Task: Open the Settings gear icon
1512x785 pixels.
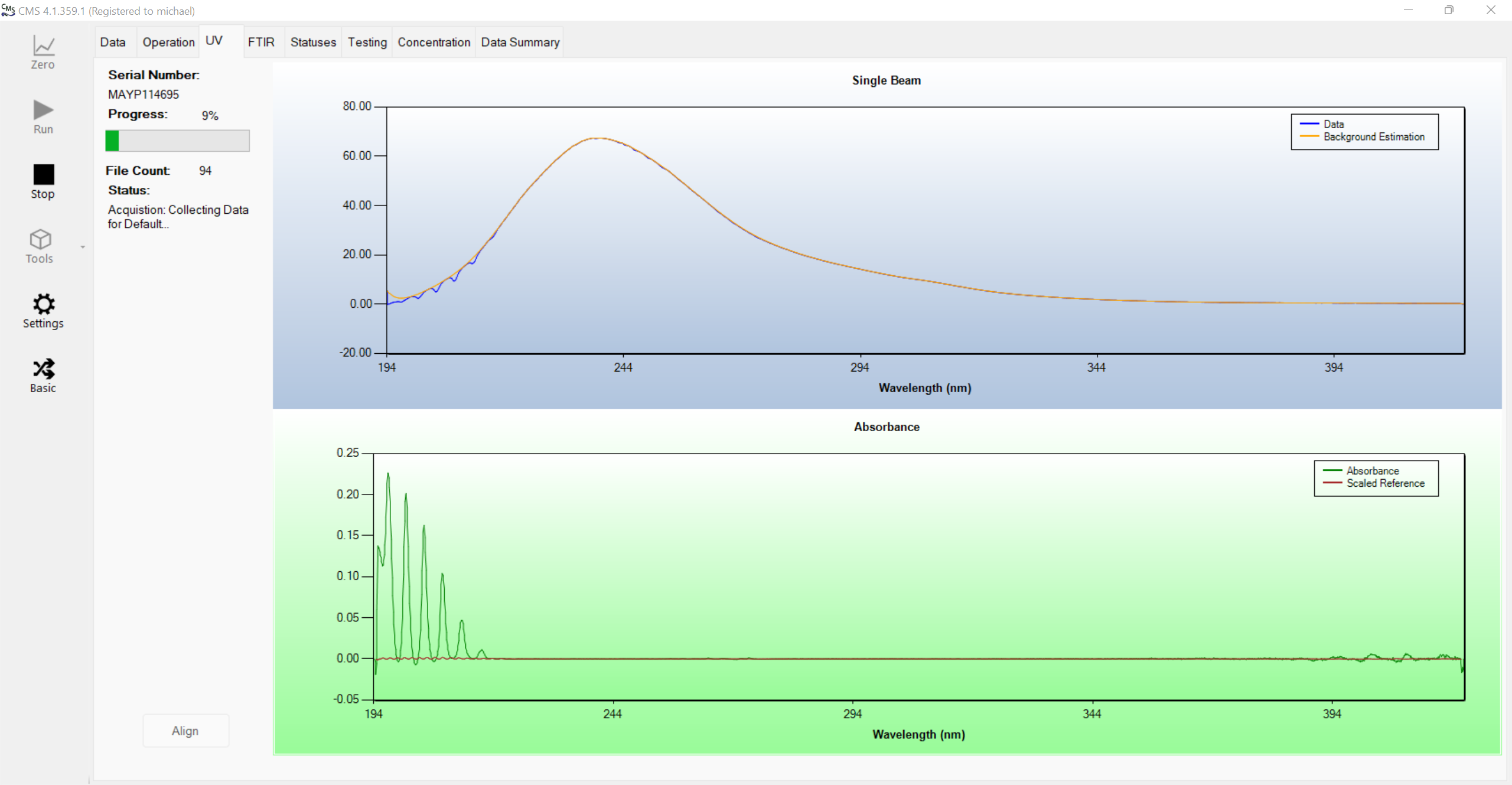Action: pyautogui.click(x=43, y=304)
